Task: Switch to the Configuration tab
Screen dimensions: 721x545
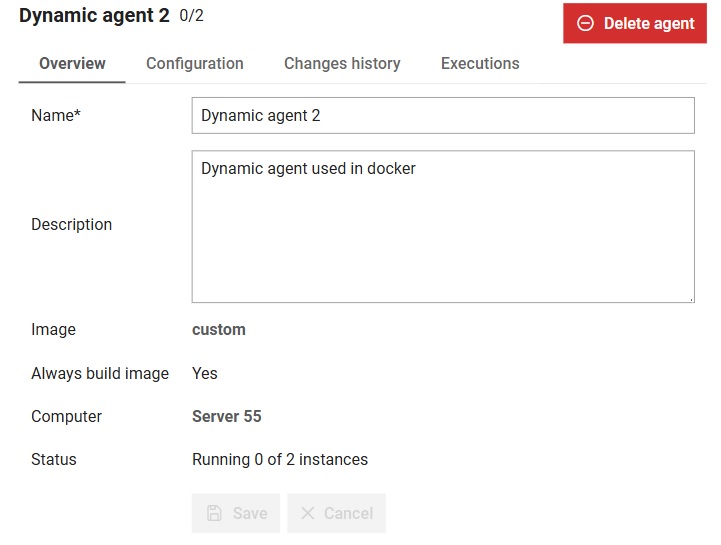Action: tap(195, 63)
